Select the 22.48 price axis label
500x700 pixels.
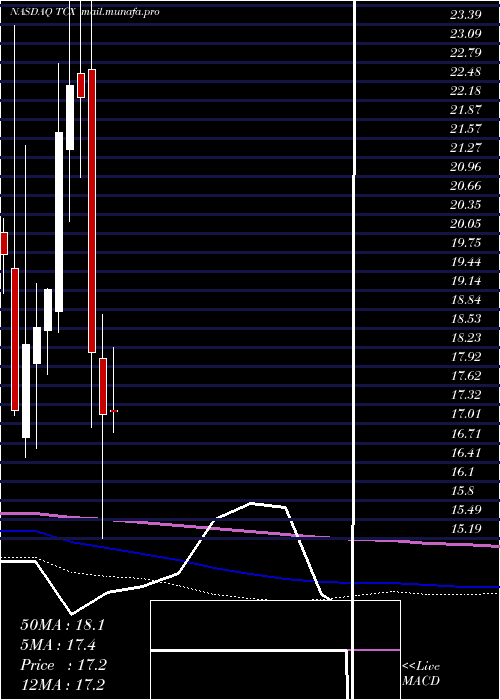point(466,72)
